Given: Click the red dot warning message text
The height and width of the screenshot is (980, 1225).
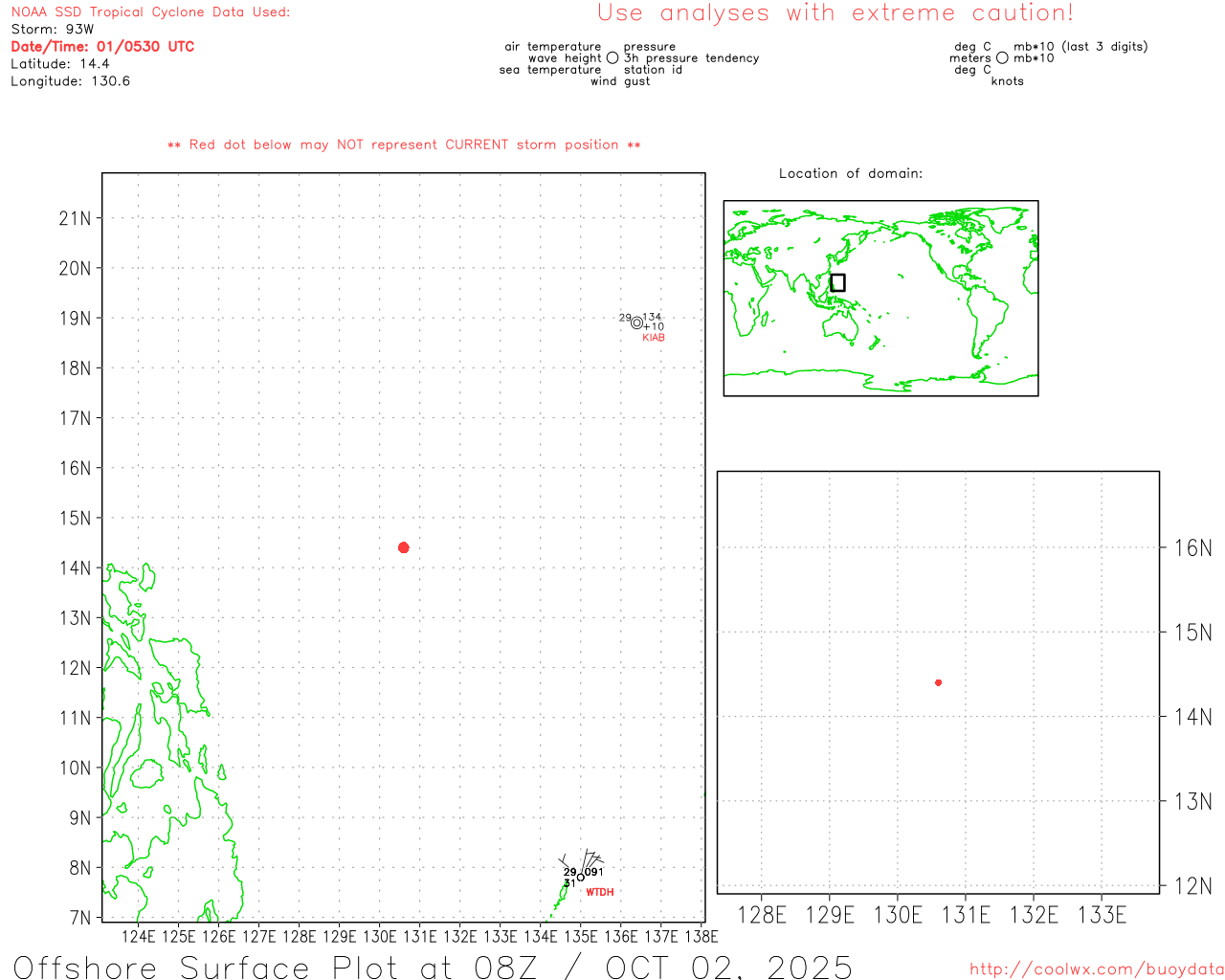Looking at the screenshot, I should pos(404,145).
